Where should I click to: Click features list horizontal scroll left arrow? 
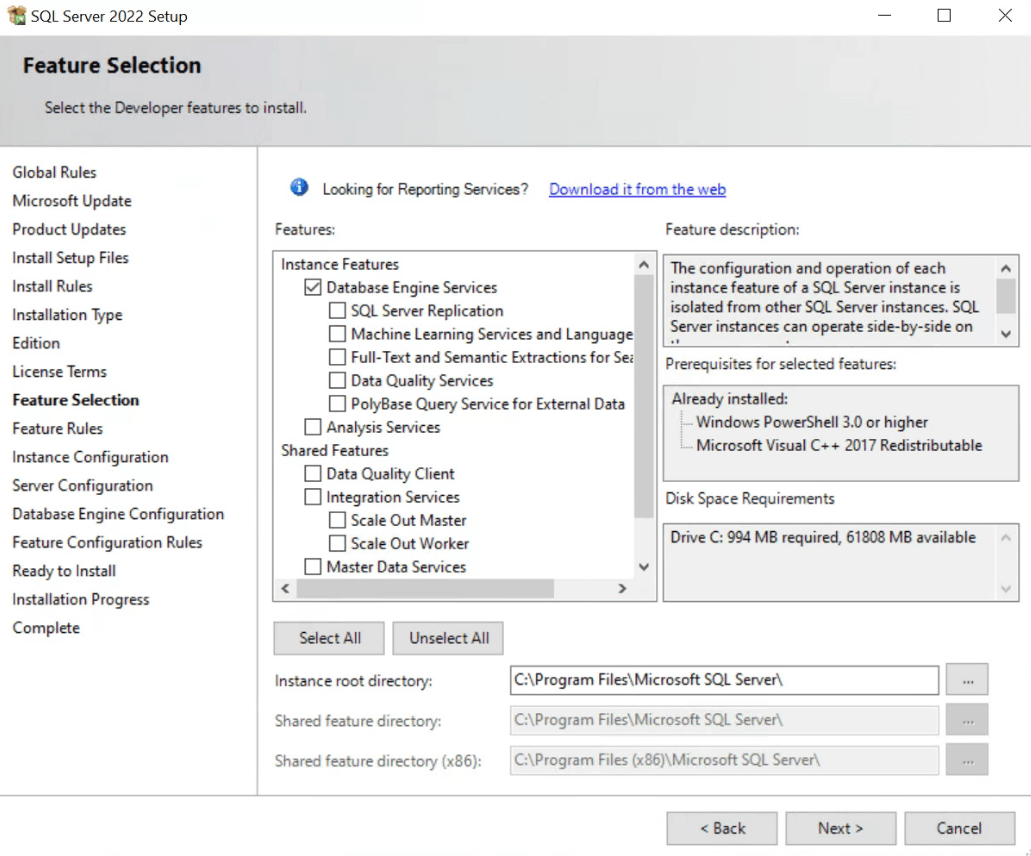[285, 588]
